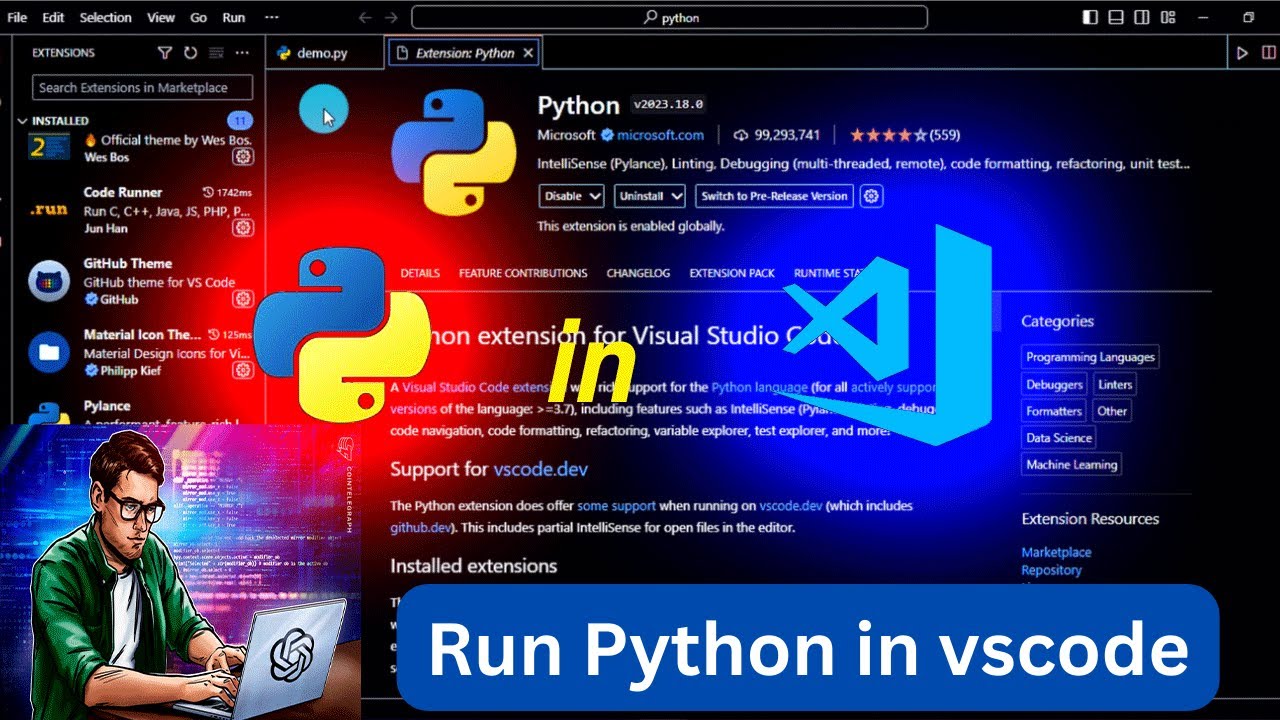
Task: Open the Marketplace resource link
Action: coord(1056,552)
